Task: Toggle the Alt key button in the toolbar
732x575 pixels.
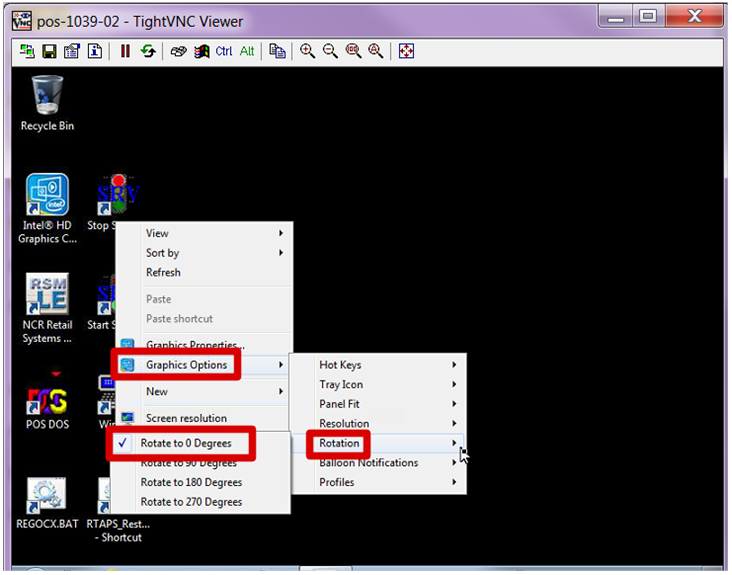Action: pos(246,51)
